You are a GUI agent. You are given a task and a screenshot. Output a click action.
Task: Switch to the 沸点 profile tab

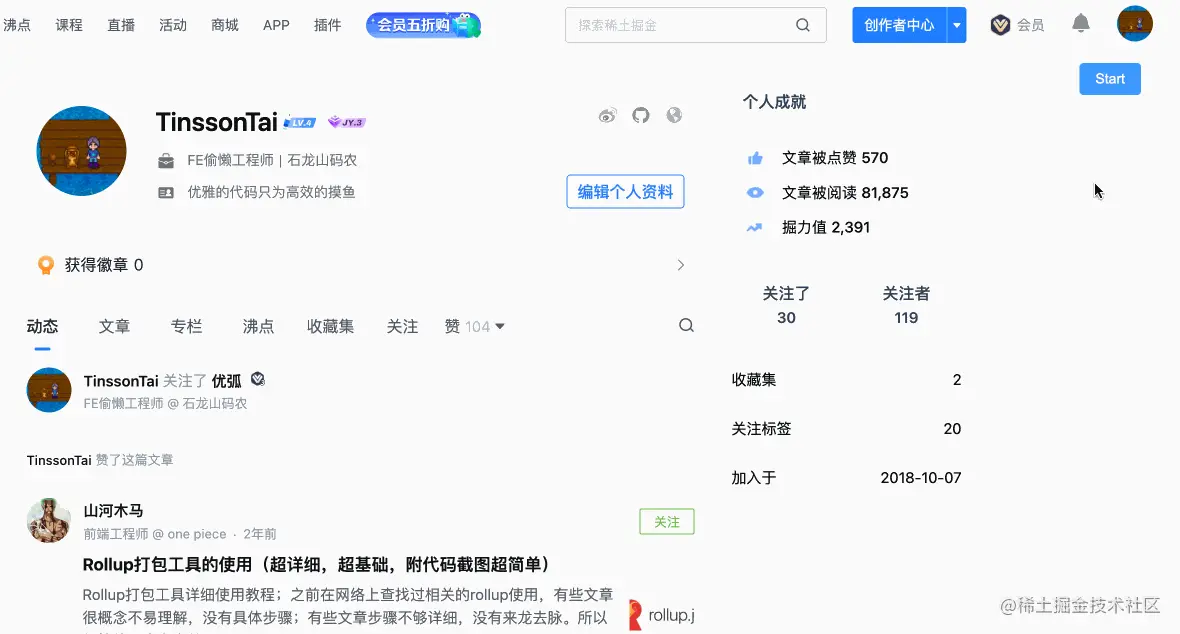pos(258,326)
